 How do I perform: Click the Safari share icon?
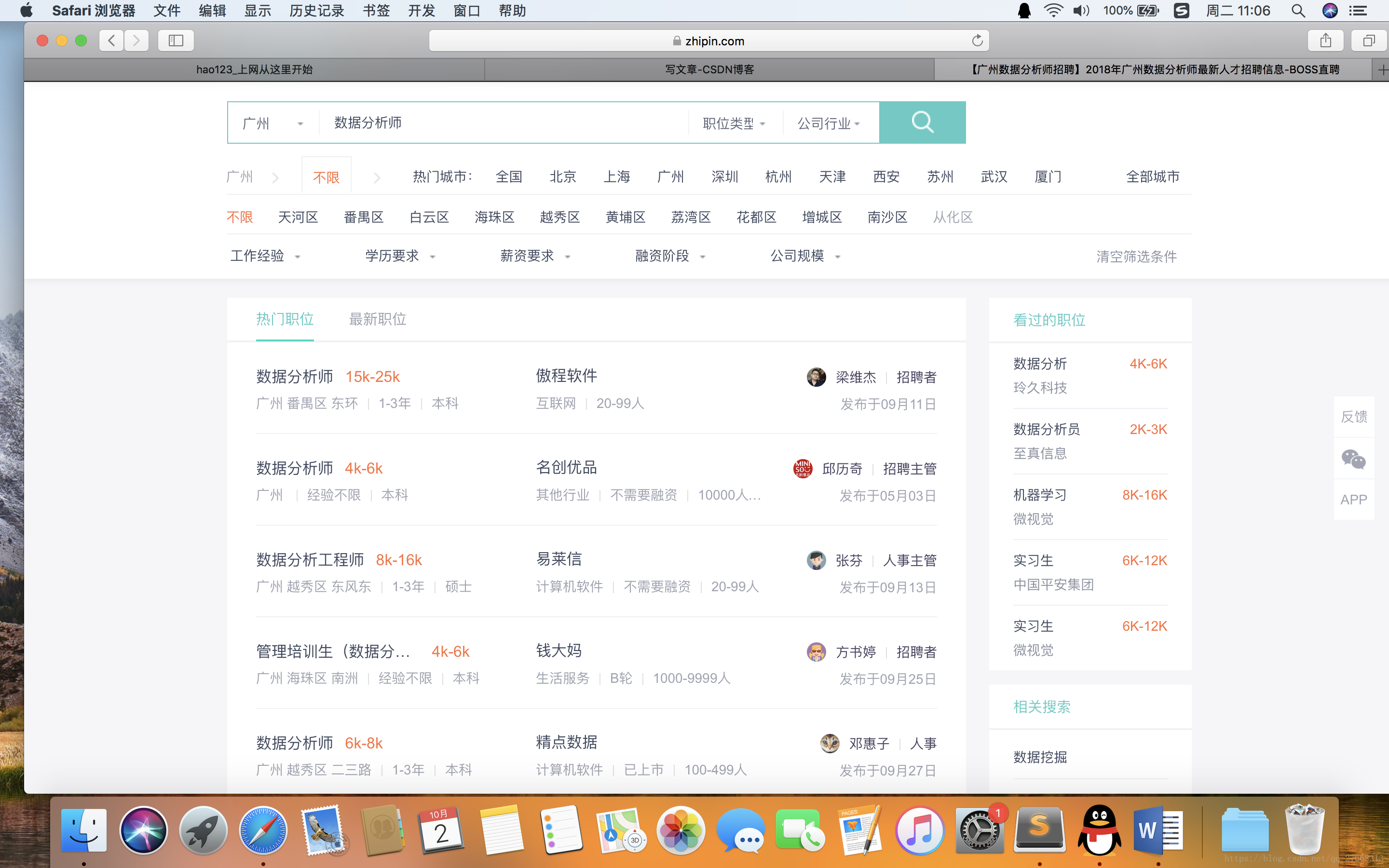pos(1325,41)
